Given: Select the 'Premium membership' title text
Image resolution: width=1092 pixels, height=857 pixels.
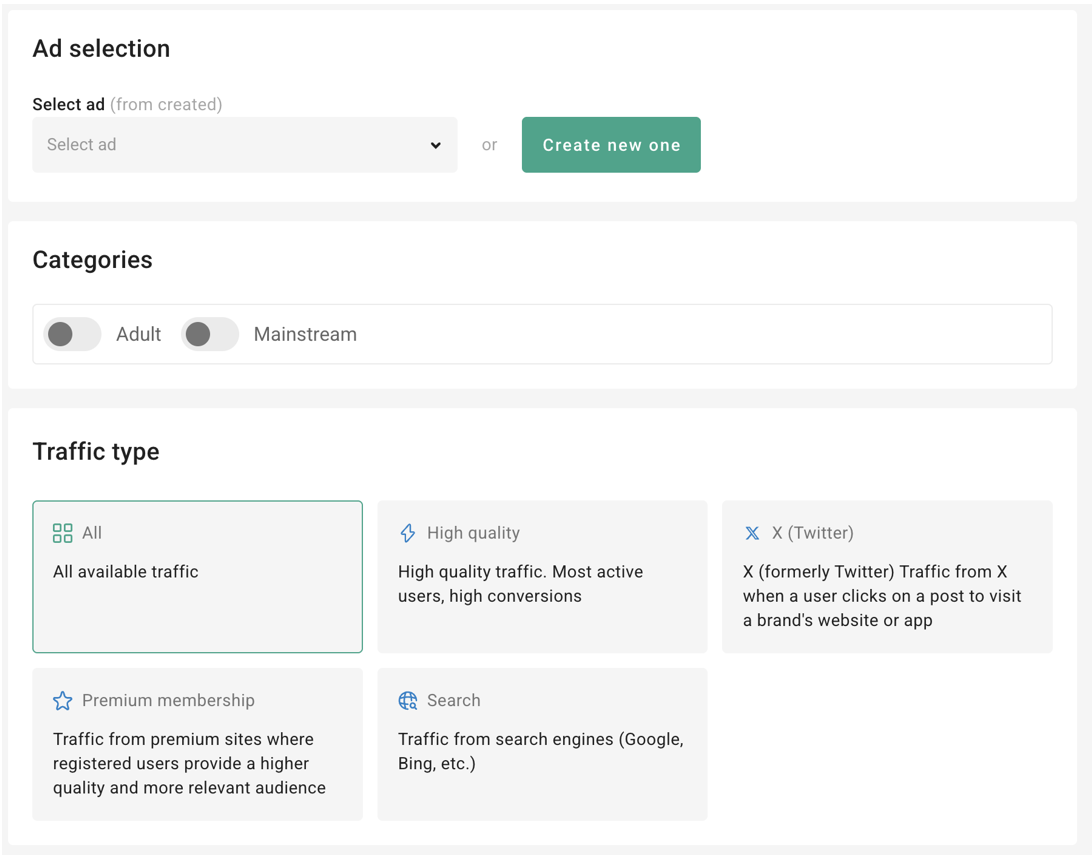Looking at the screenshot, I should click(x=168, y=701).
